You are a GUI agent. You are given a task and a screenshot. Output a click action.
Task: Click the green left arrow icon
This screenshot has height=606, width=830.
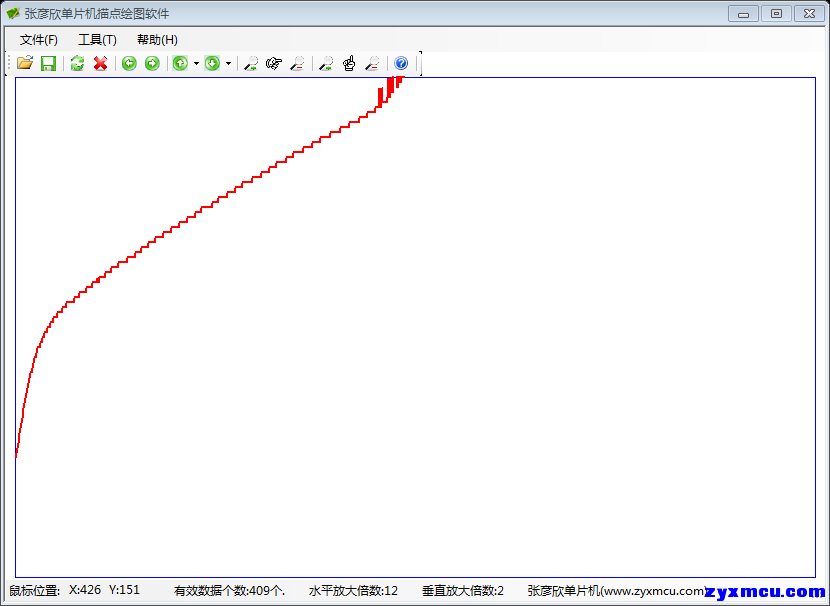point(129,64)
